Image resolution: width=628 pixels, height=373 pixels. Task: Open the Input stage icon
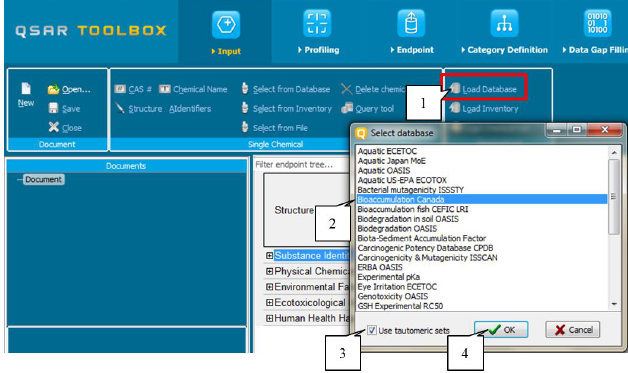pyautogui.click(x=226, y=25)
